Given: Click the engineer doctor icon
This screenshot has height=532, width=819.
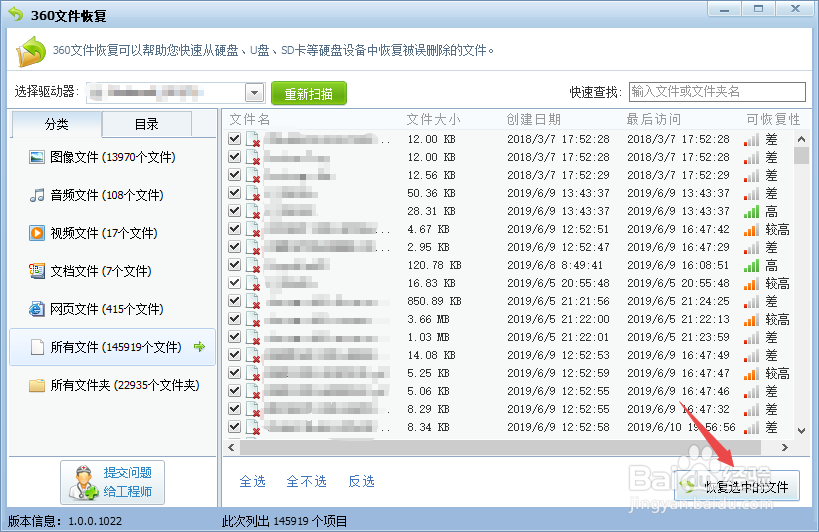Looking at the screenshot, I should coord(83,482).
